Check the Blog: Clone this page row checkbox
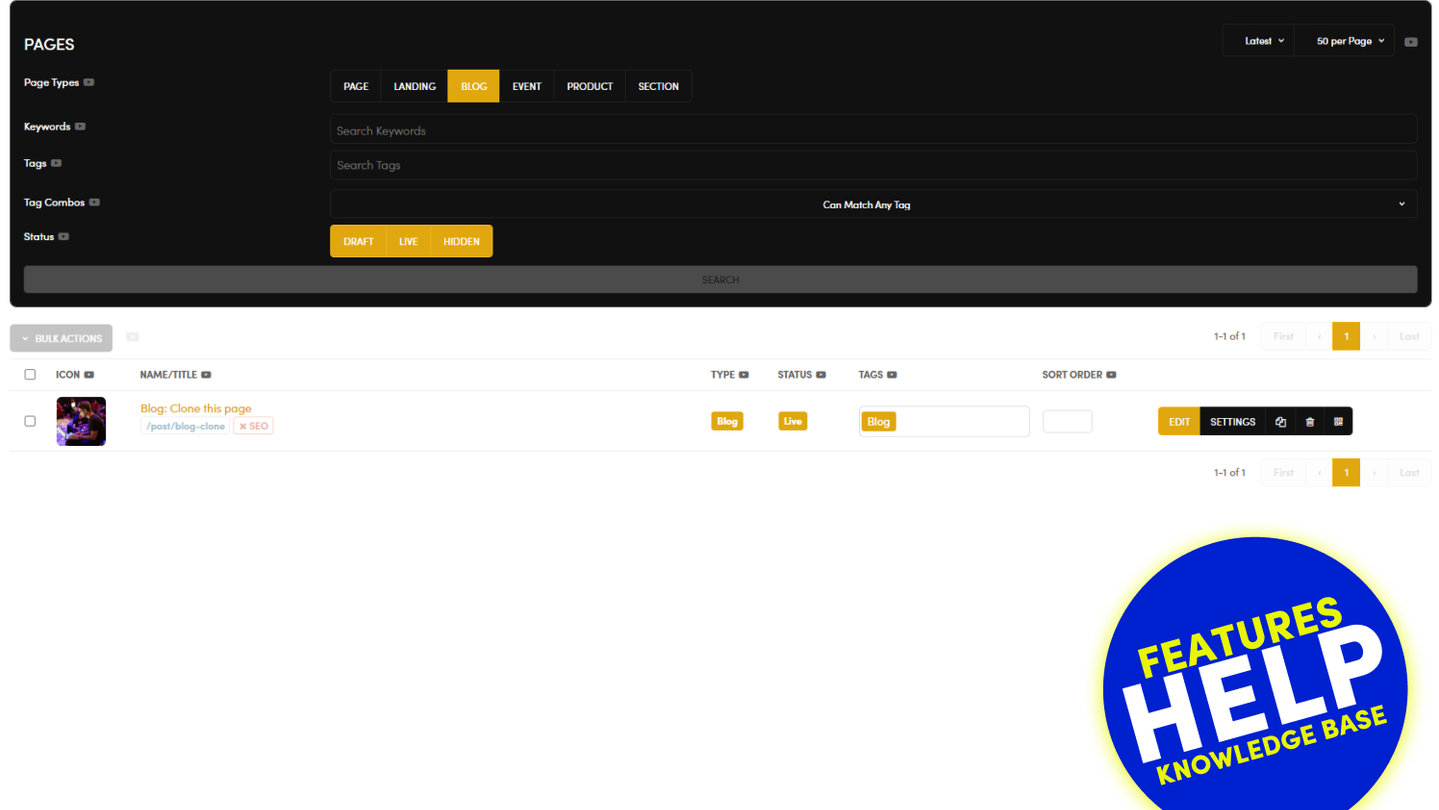Screen dimensions: 1439x810 pos(30,421)
